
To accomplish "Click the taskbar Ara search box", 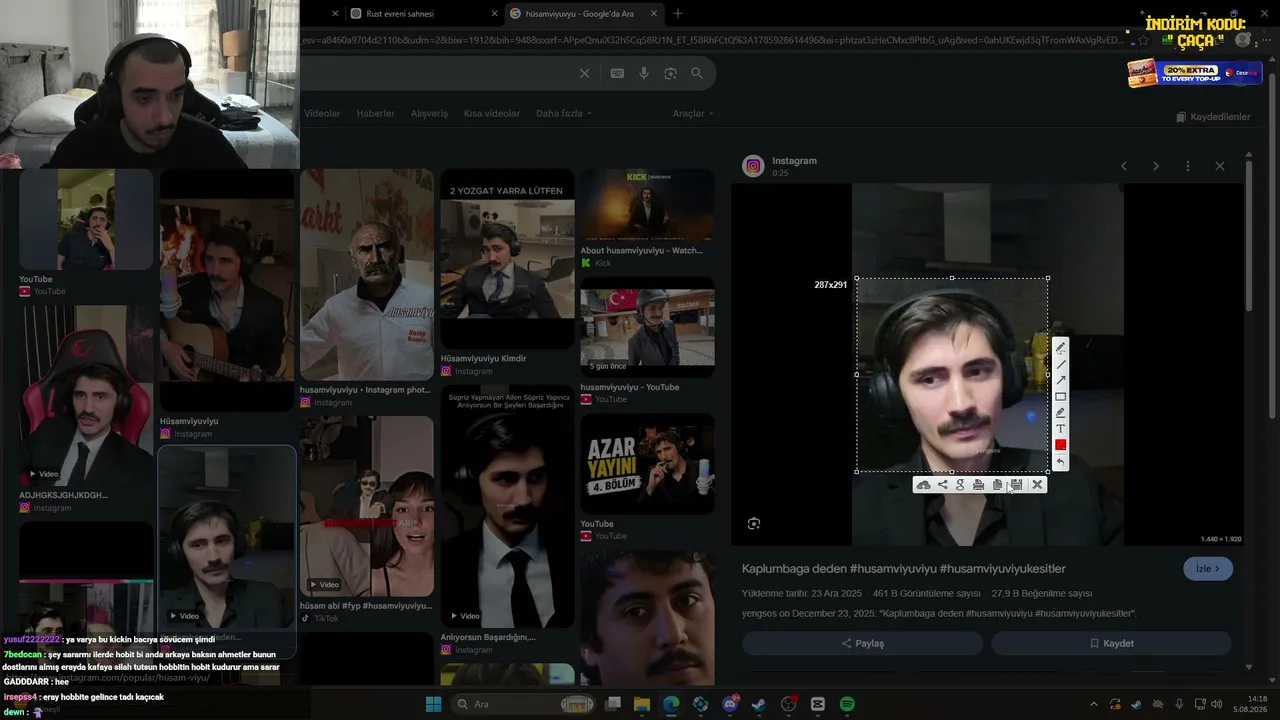I will coord(521,704).
